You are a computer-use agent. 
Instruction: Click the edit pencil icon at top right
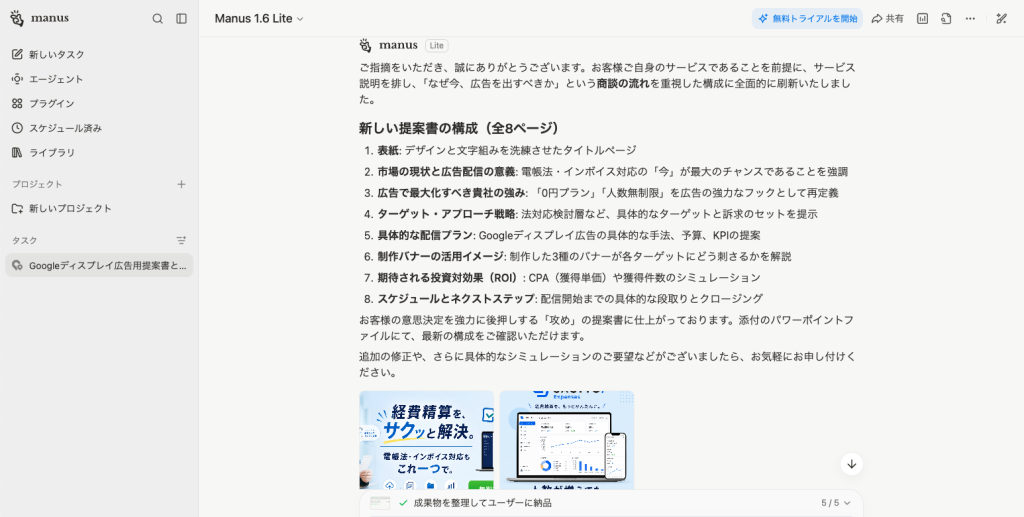pos(1001,19)
